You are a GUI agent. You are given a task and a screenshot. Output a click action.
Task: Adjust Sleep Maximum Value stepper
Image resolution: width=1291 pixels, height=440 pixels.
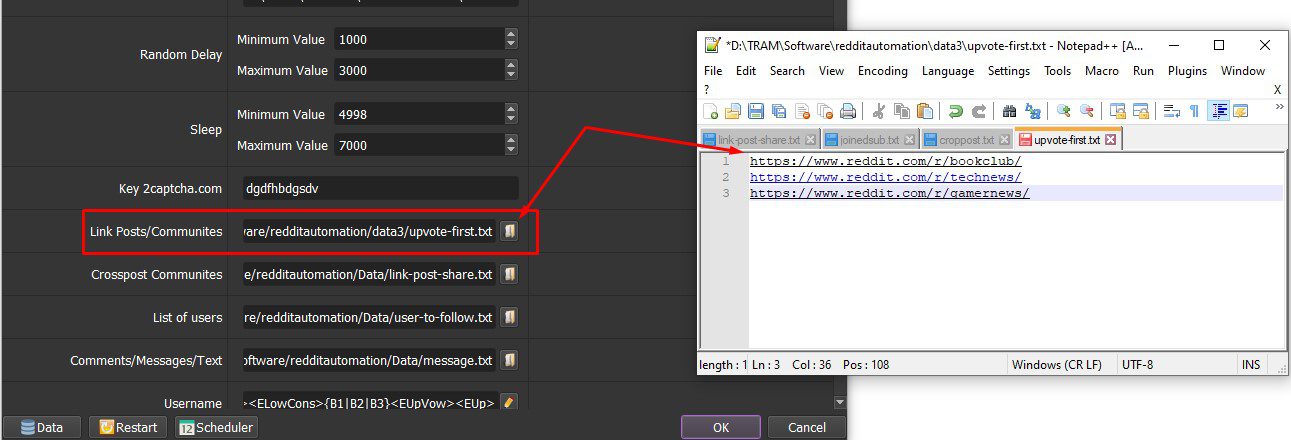[x=511, y=146]
